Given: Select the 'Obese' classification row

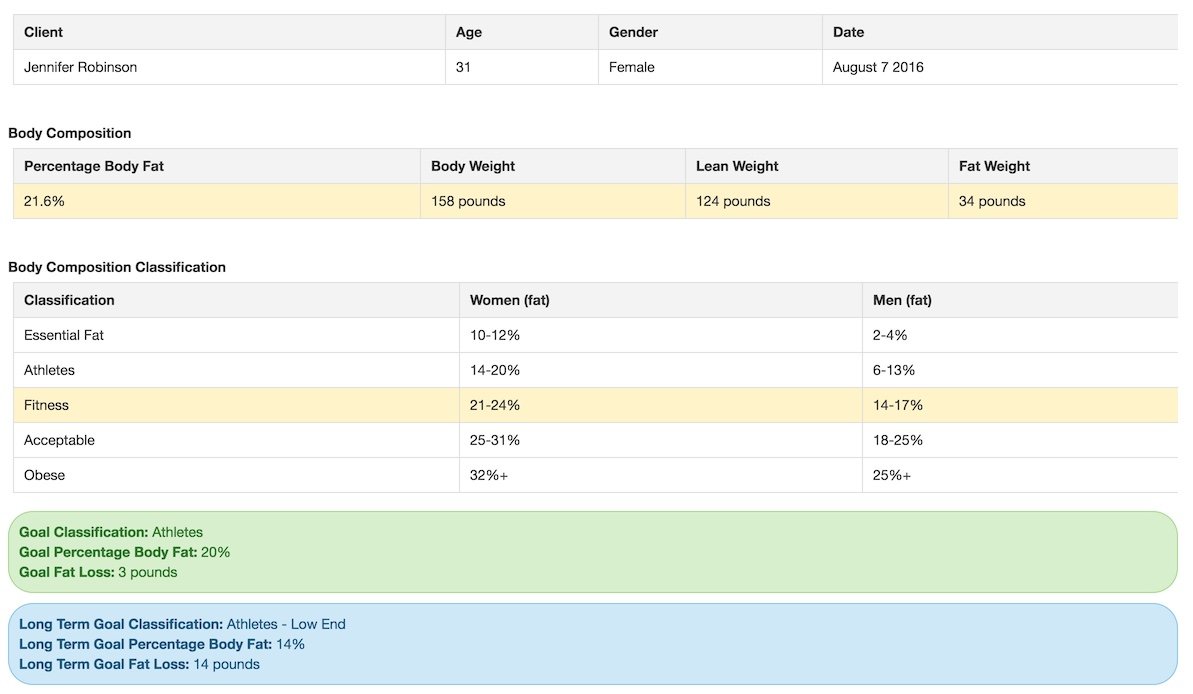Looking at the screenshot, I should click(x=596, y=475).
